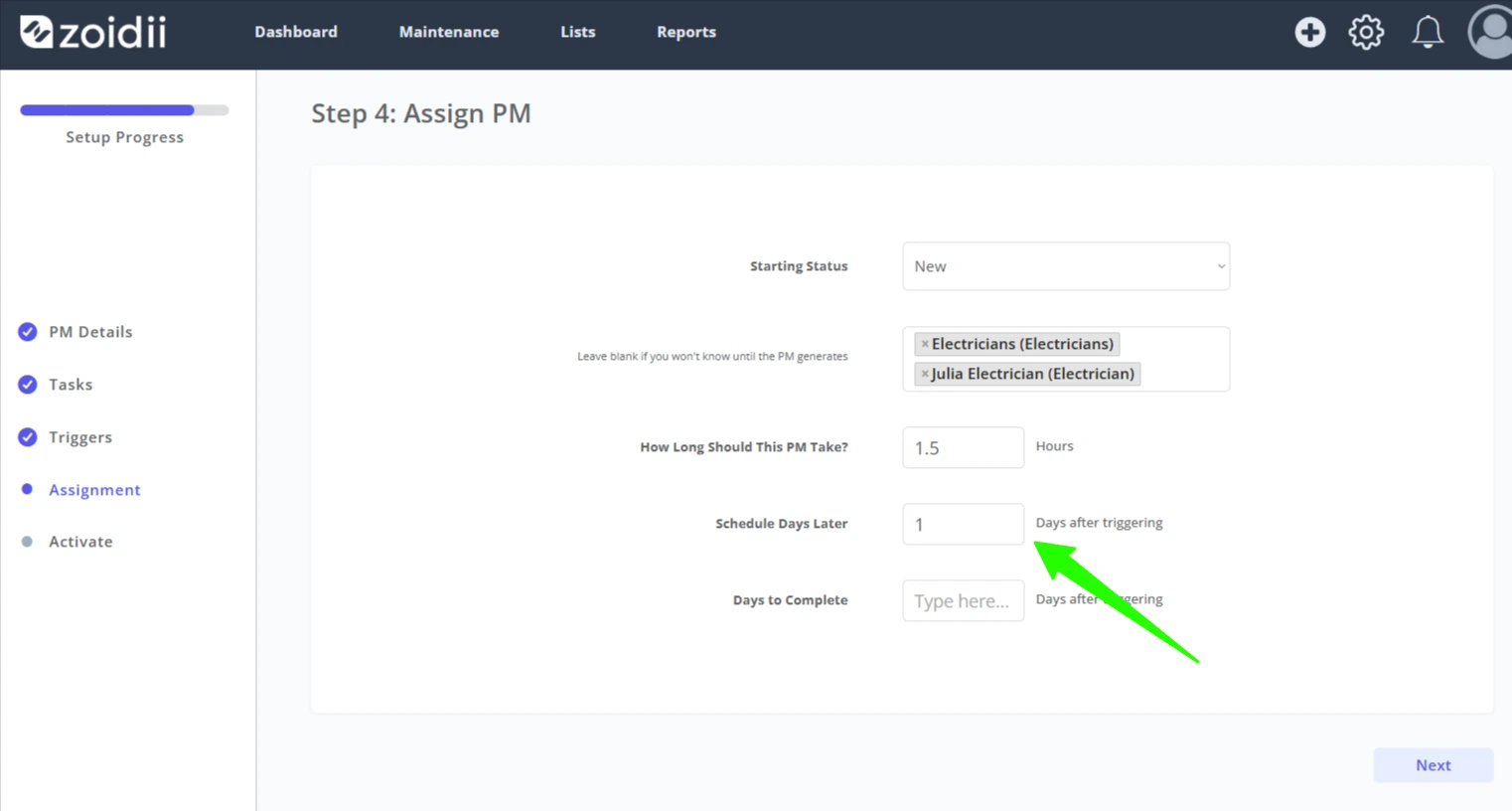Click the Triggers step checkmark icon
Viewport: 1512px width, 811px height.
[28, 437]
